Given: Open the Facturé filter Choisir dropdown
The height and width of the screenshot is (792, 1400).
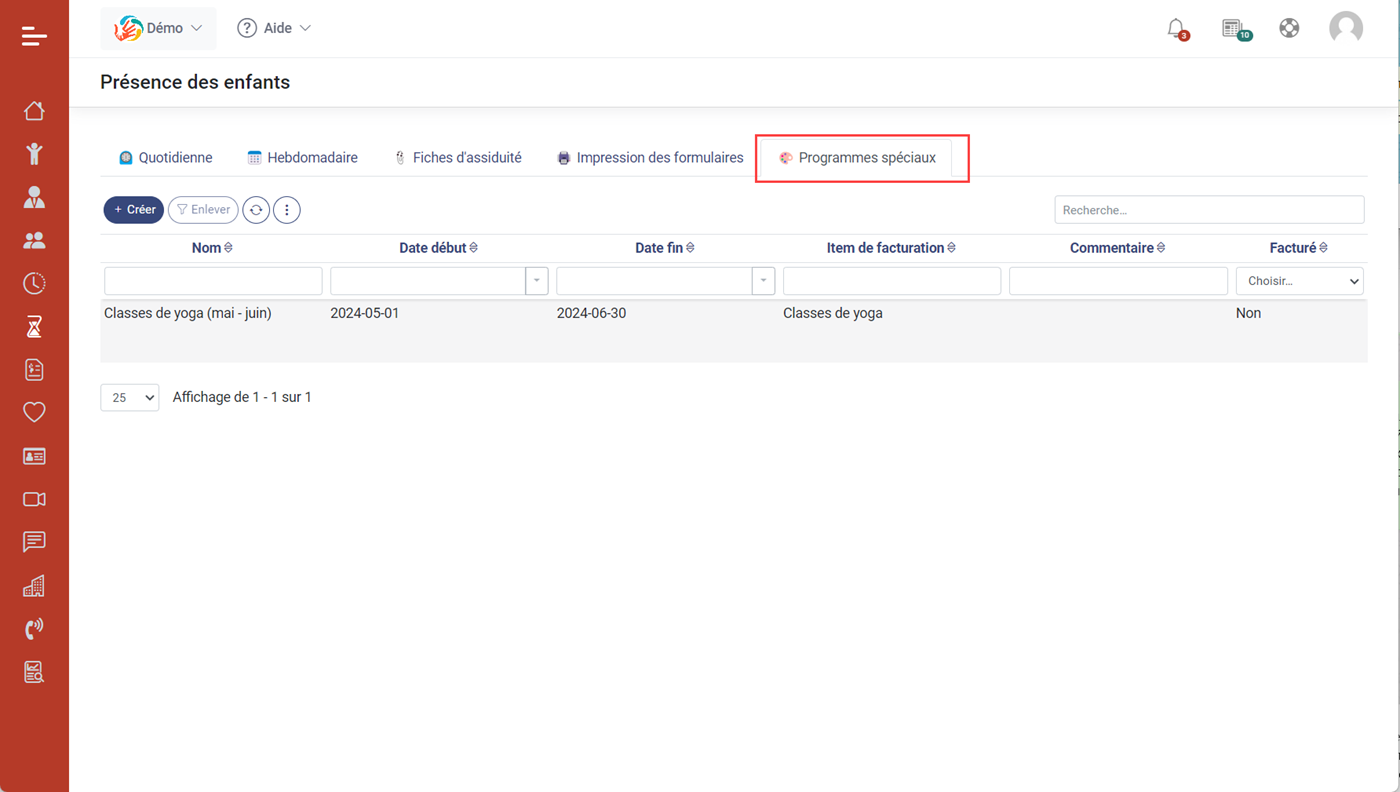Looking at the screenshot, I should point(1299,281).
